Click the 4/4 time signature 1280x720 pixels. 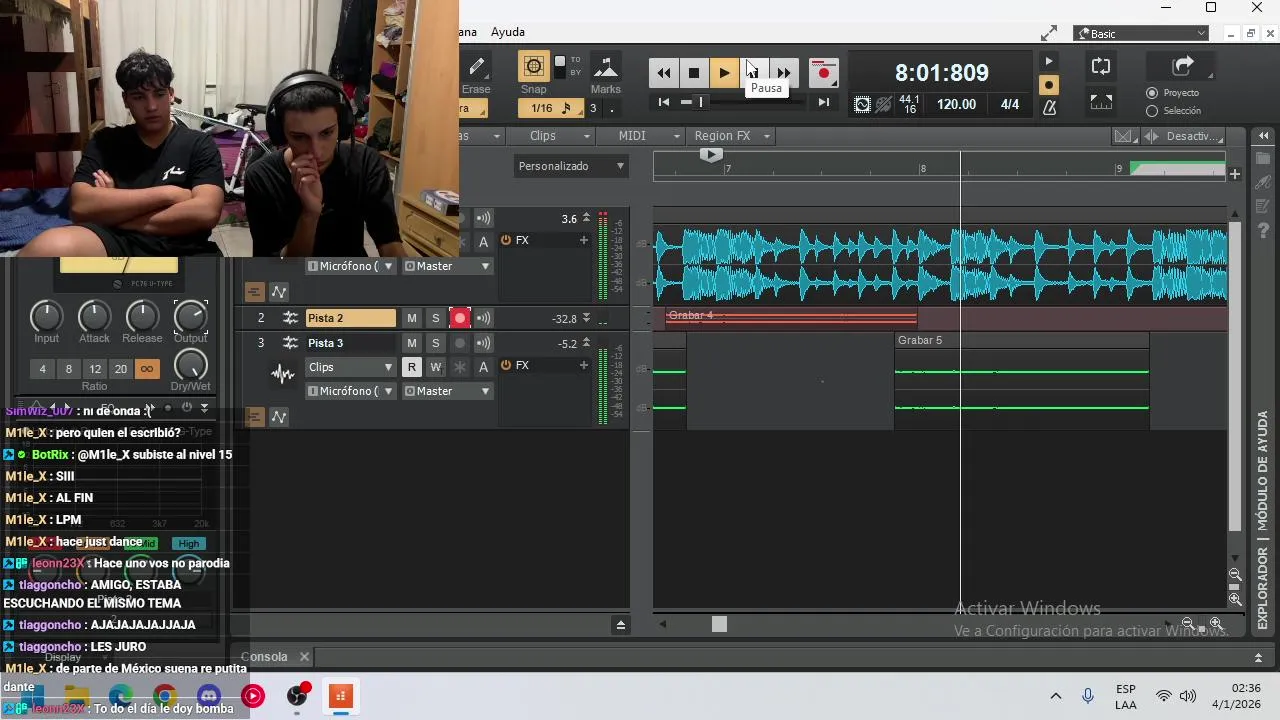pos(1010,104)
